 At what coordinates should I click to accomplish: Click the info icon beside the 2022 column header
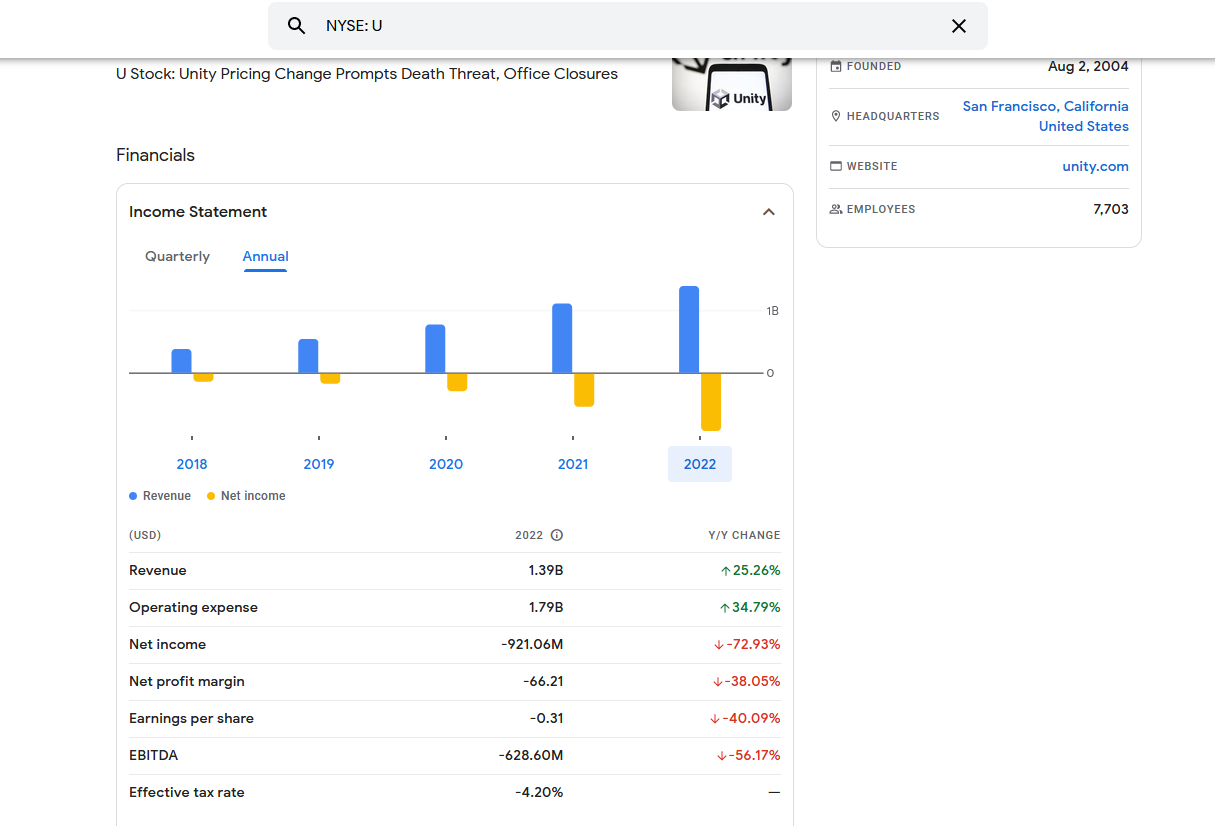[557, 535]
